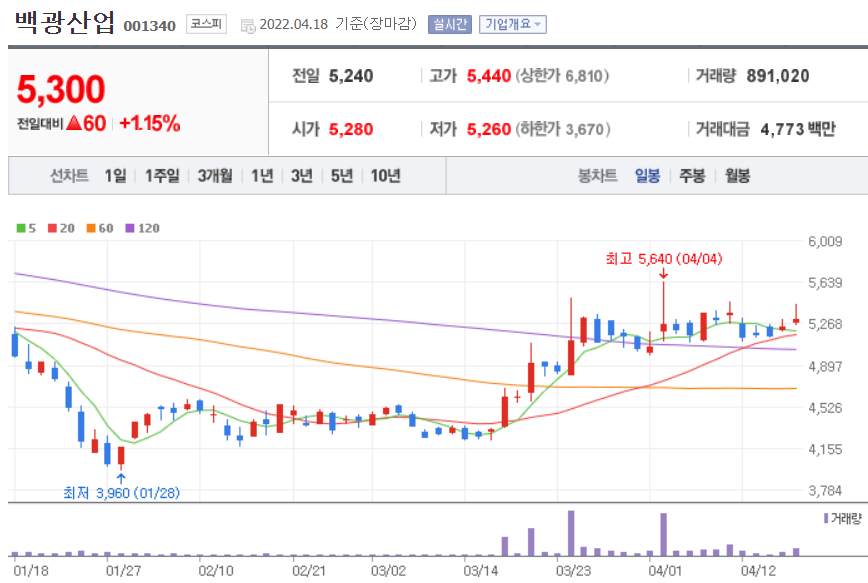Image resolution: width=868 pixels, height=583 pixels.
Task: Click the 고가 value 5,440
Action: (489, 76)
